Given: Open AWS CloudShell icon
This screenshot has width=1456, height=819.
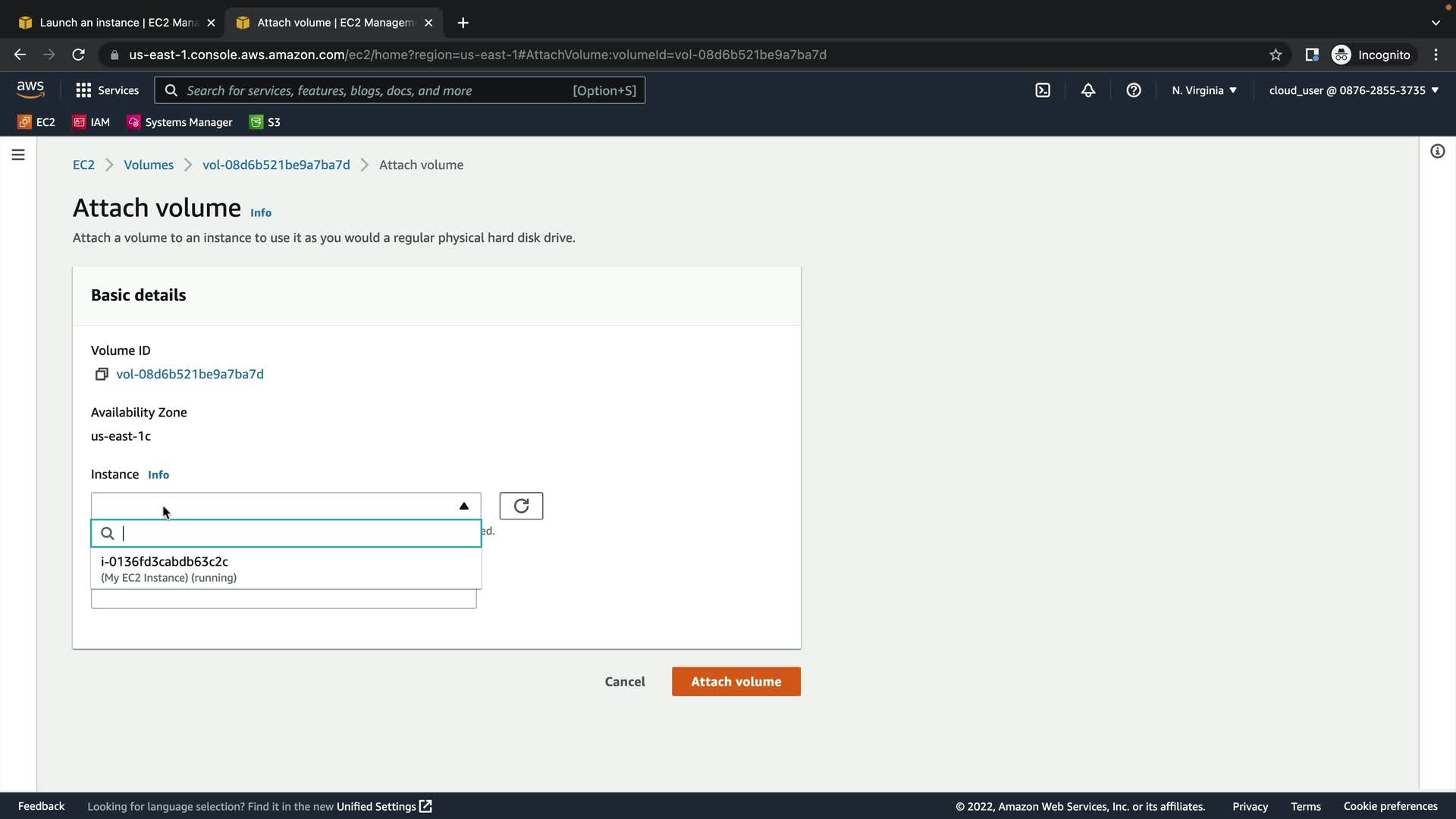Looking at the screenshot, I should pyautogui.click(x=1043, y=90).
